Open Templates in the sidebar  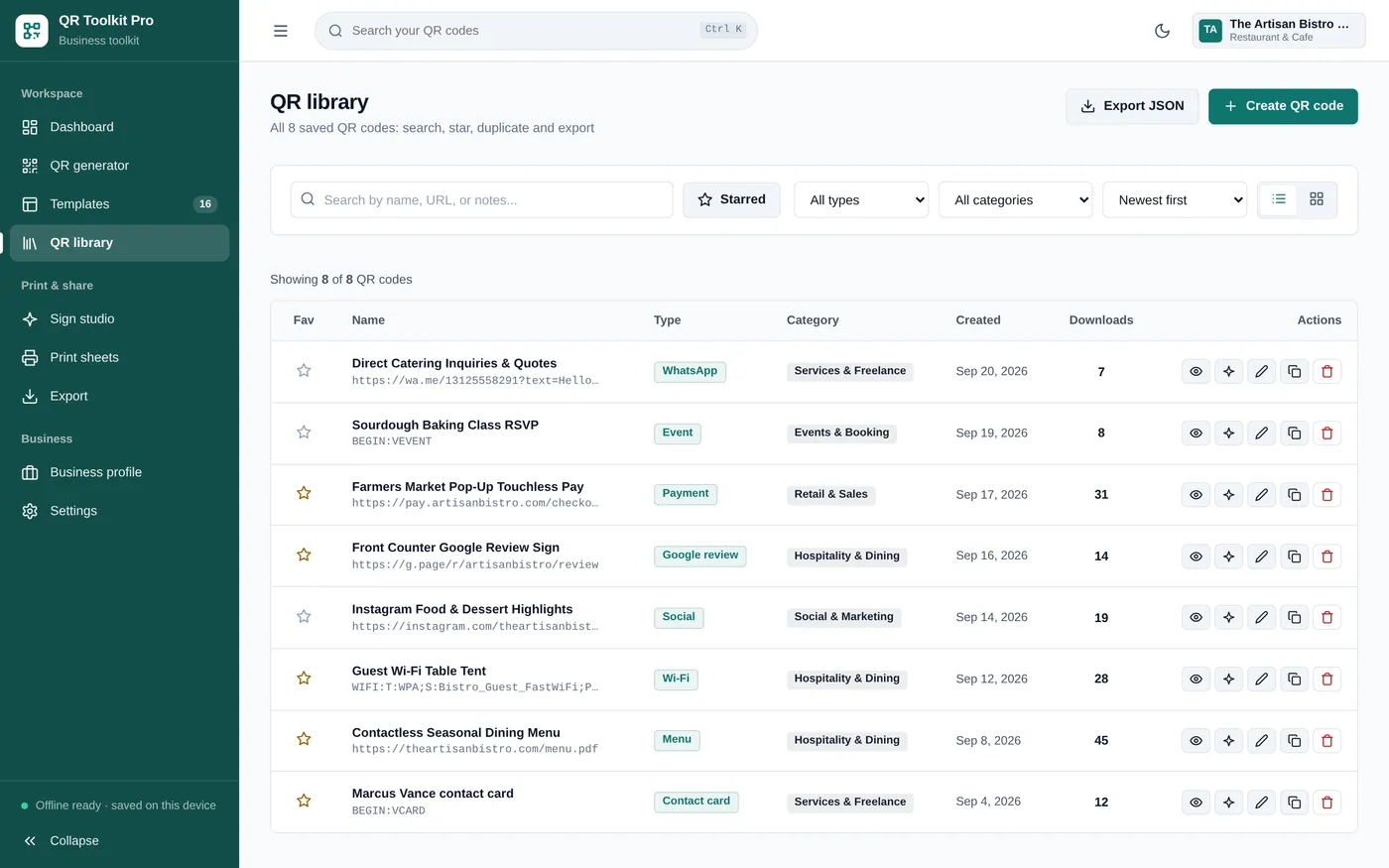119,204
